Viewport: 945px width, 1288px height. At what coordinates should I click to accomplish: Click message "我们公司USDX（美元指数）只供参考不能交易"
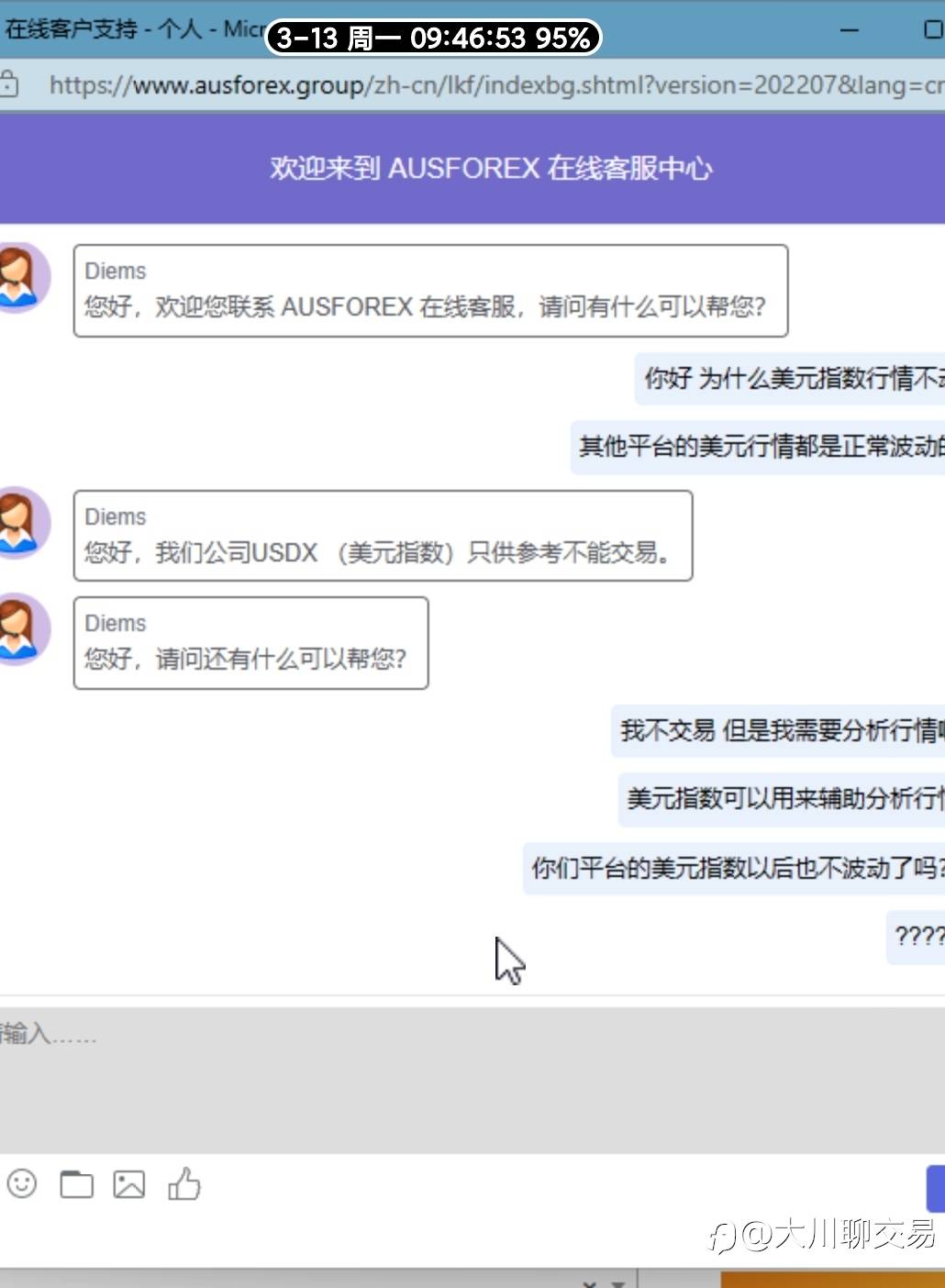(x=383, y=536)
